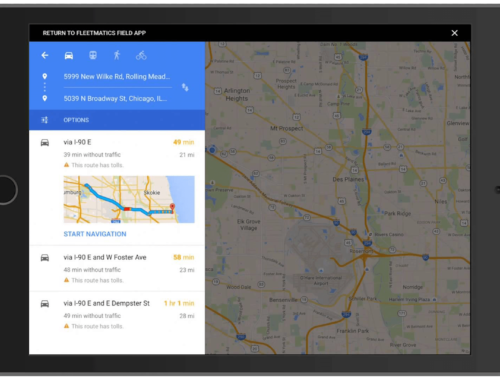
Task: Click the 23 mi distance
Action: [187, 270]
